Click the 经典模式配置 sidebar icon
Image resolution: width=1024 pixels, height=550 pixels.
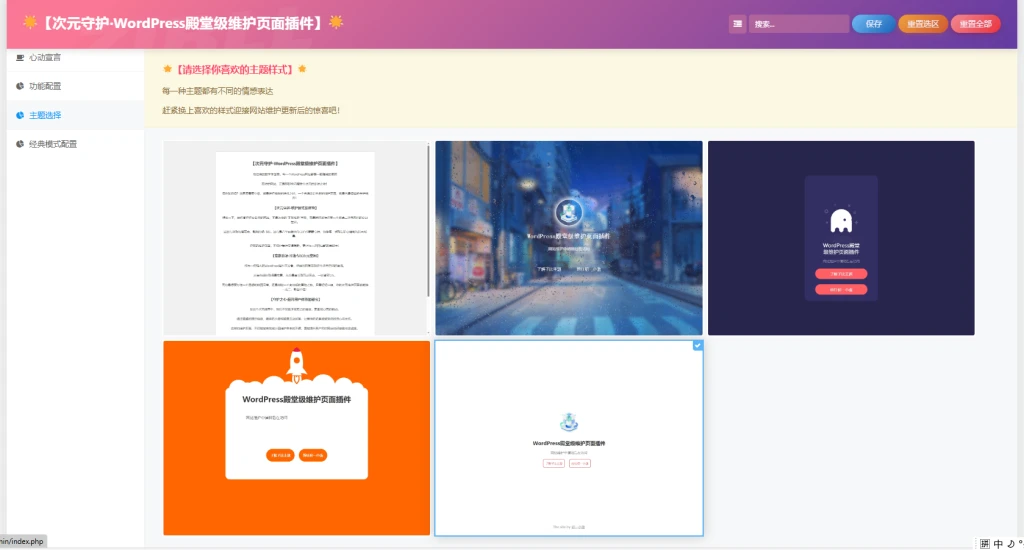[x=20, y=144]
